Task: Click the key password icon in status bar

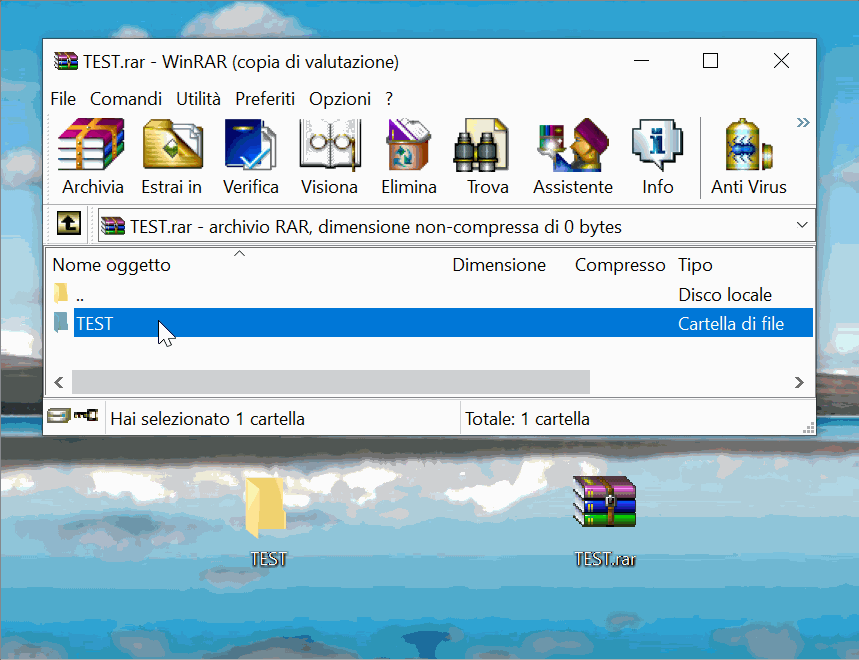Action: point(86,415)
